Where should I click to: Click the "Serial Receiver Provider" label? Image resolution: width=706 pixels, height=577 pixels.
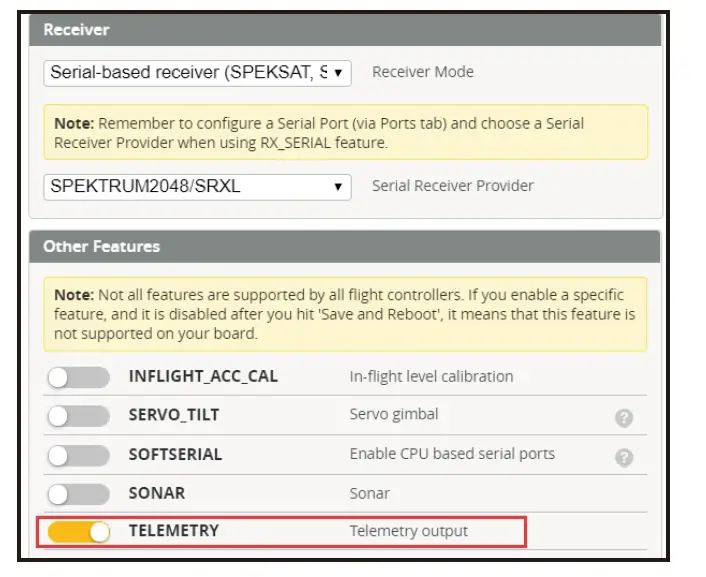[452, 186]
